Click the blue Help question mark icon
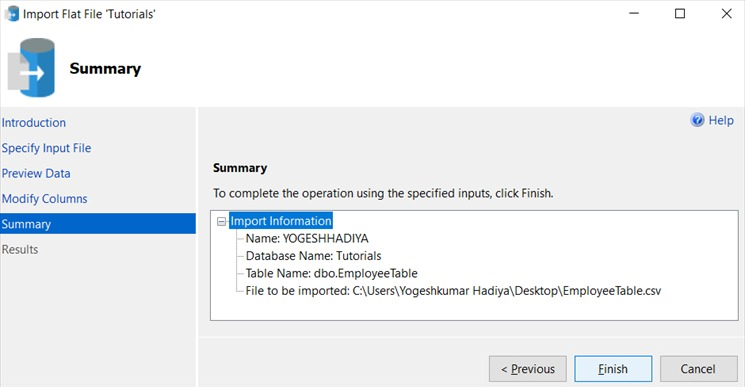The image size is (745, 387). (697, 120)
